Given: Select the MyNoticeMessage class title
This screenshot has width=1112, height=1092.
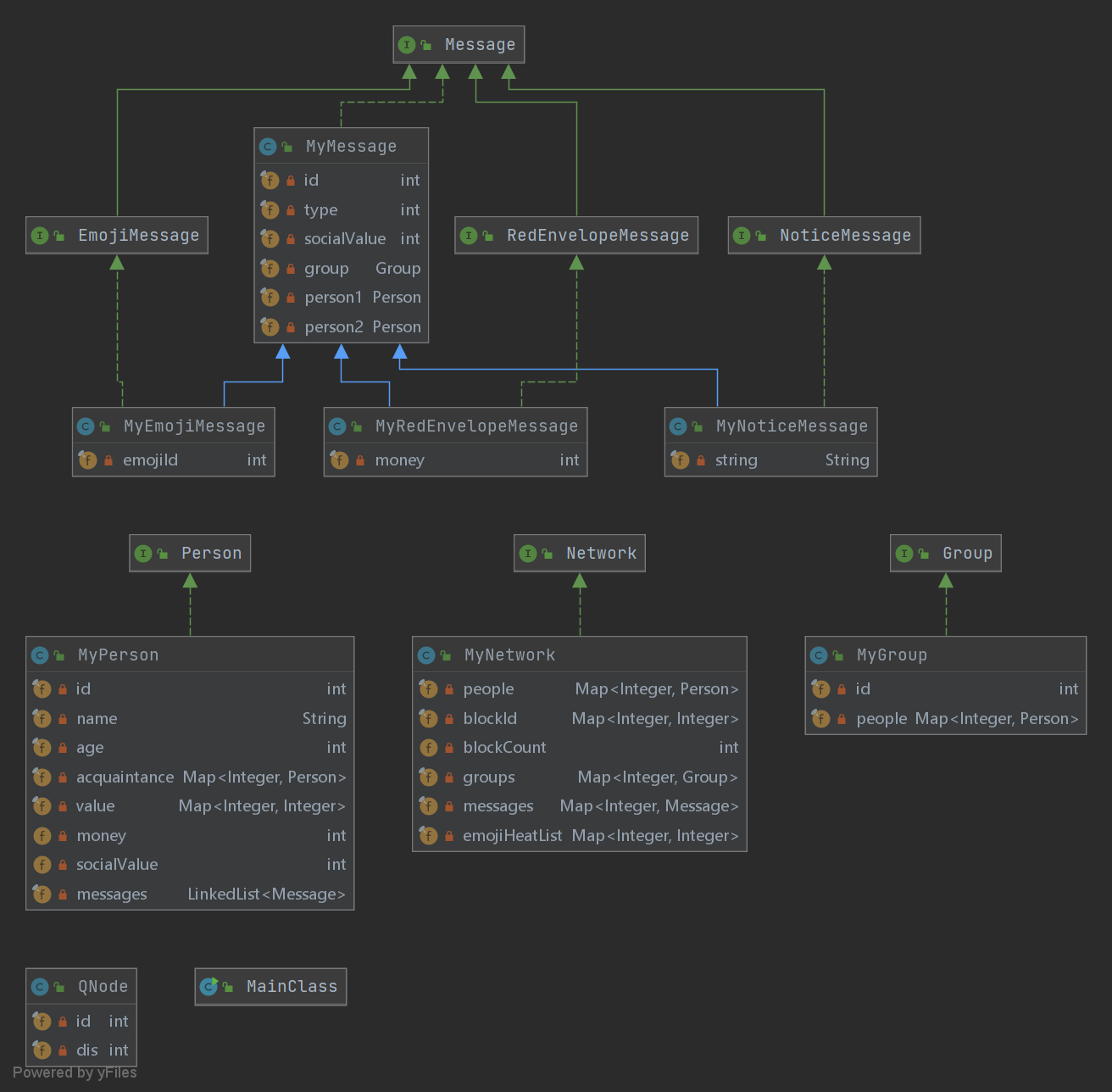Looking at the screenshot, I should pyautogui.click(x=792, y=426).
